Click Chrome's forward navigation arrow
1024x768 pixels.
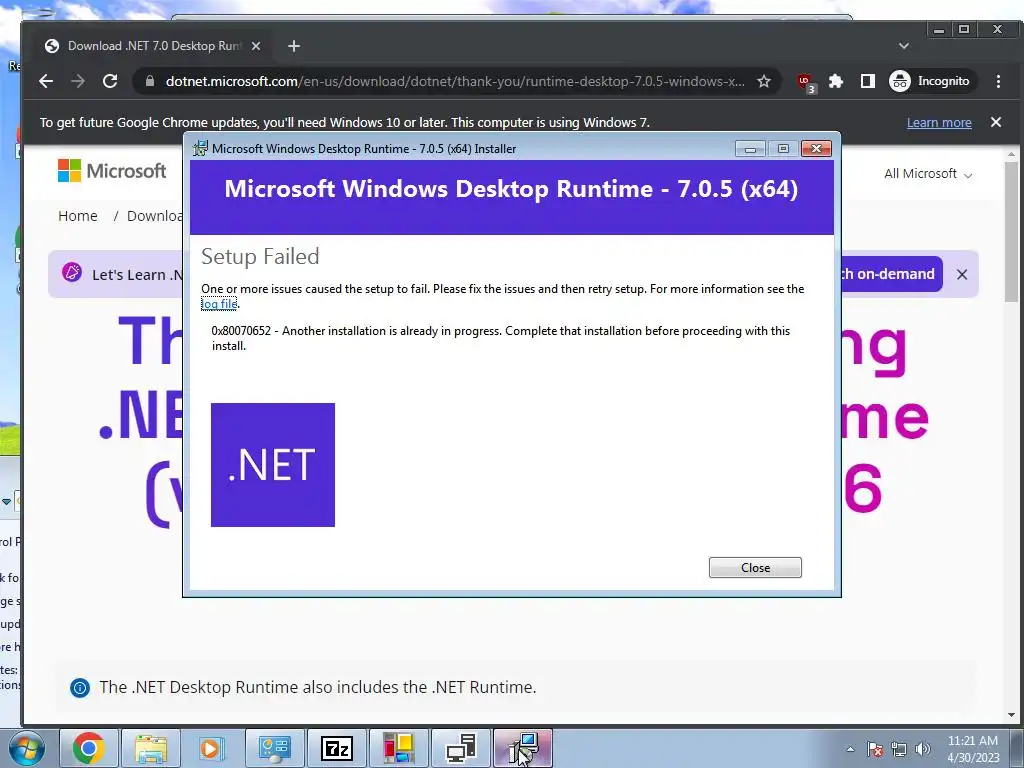78,81
